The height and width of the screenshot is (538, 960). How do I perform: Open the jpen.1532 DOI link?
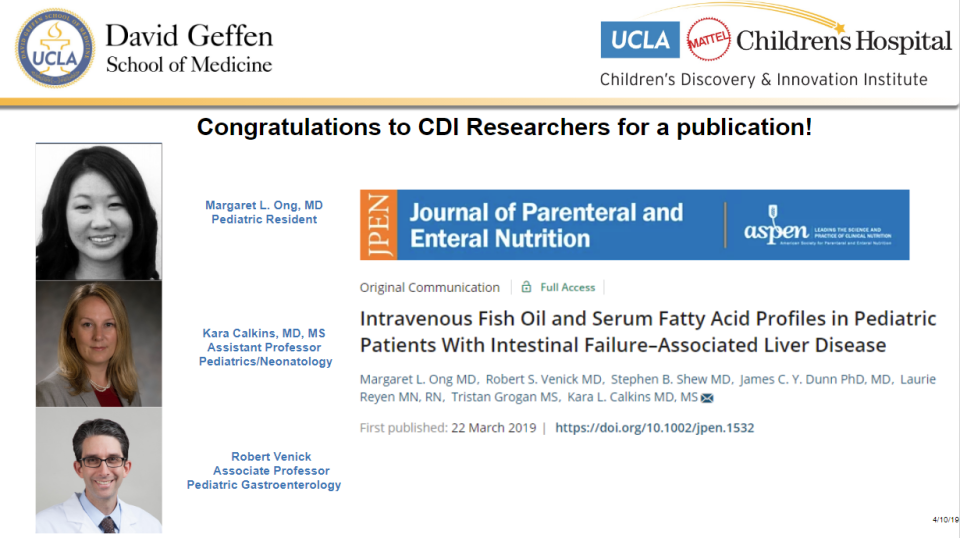654,428
